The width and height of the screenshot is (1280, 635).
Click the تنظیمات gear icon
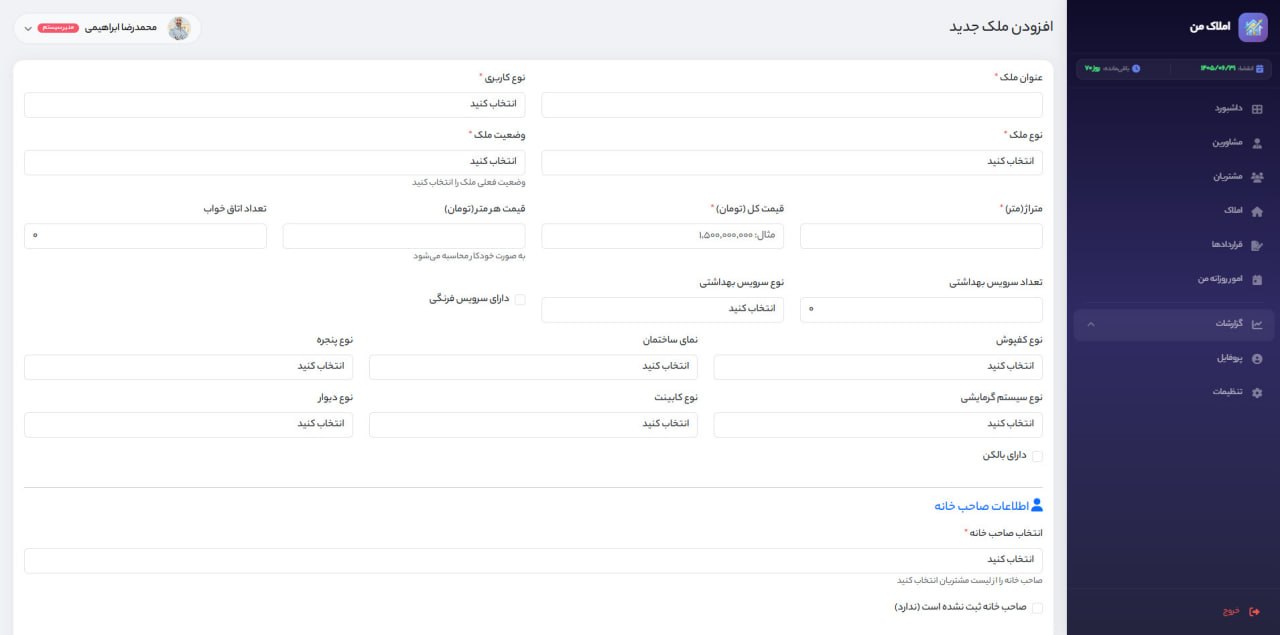click(x=1257, y=392)
